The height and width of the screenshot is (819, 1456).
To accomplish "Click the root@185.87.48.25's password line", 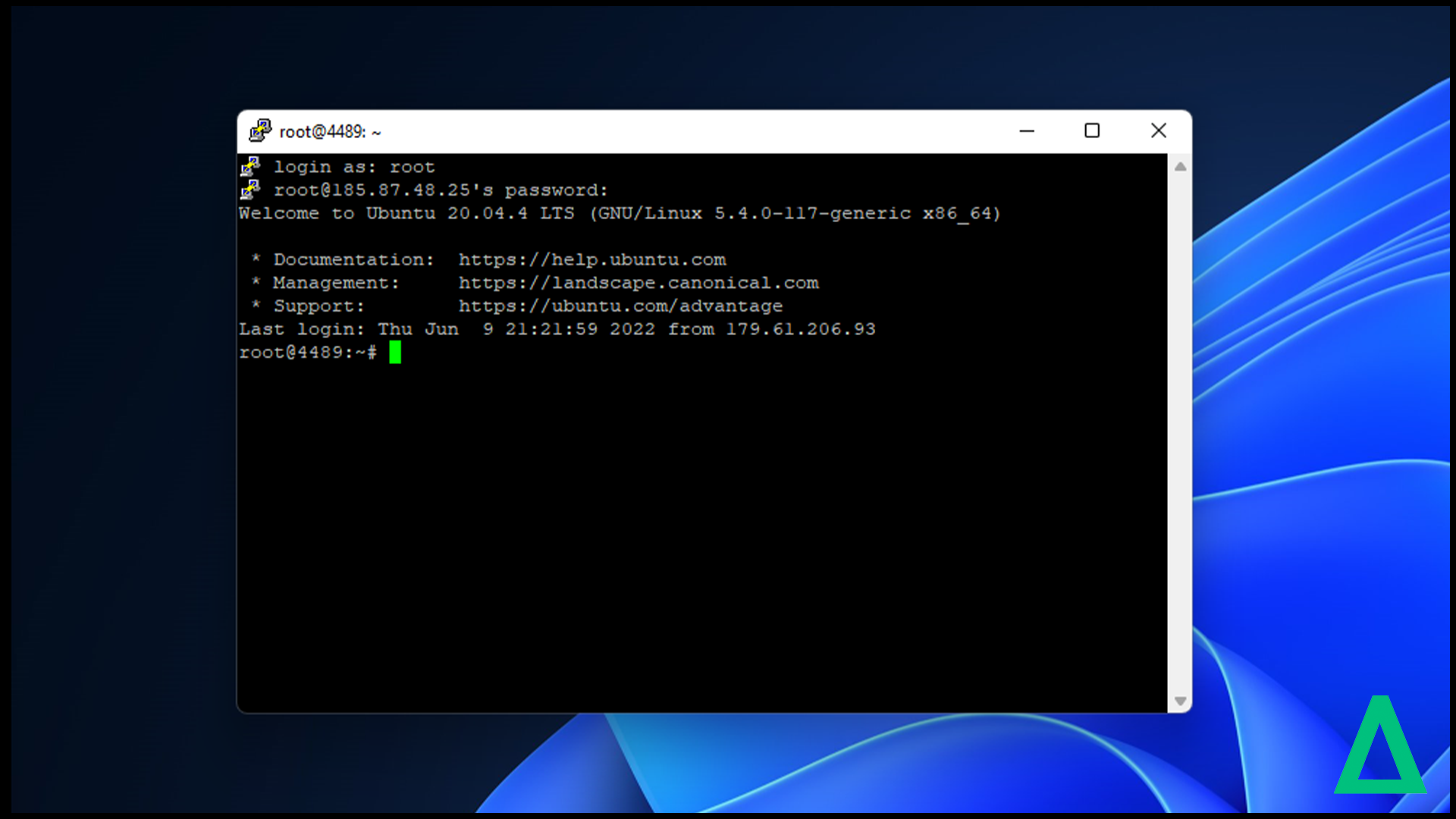I will (441, 190).
